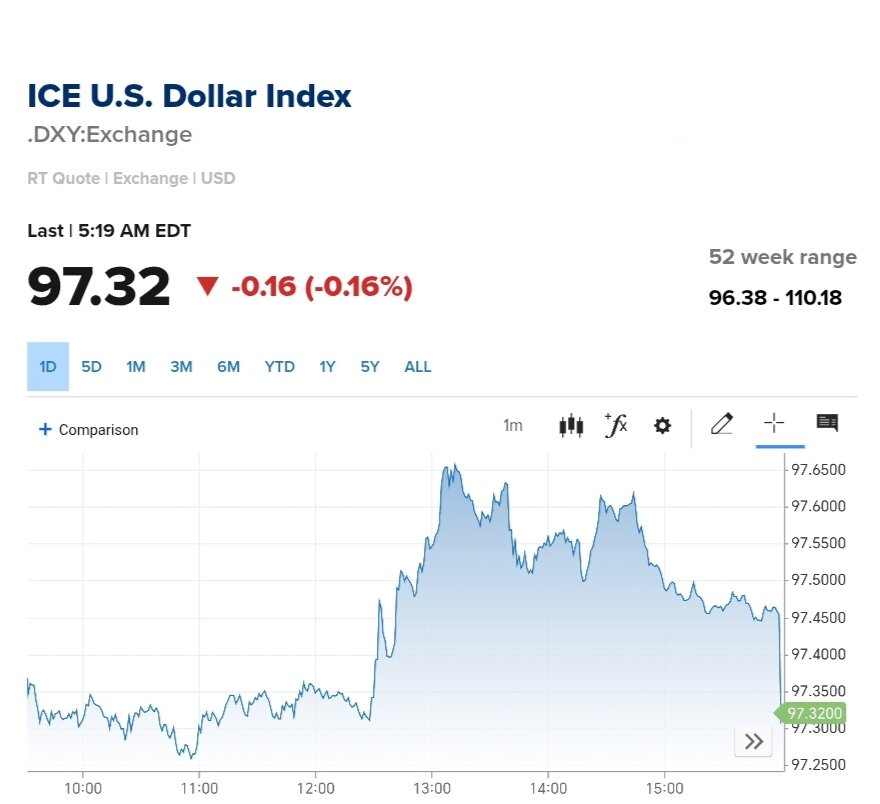This screenshot has width=880, height=804.
Task: Open the studies (fx) indicator menu
Action: tap(616, 425)
